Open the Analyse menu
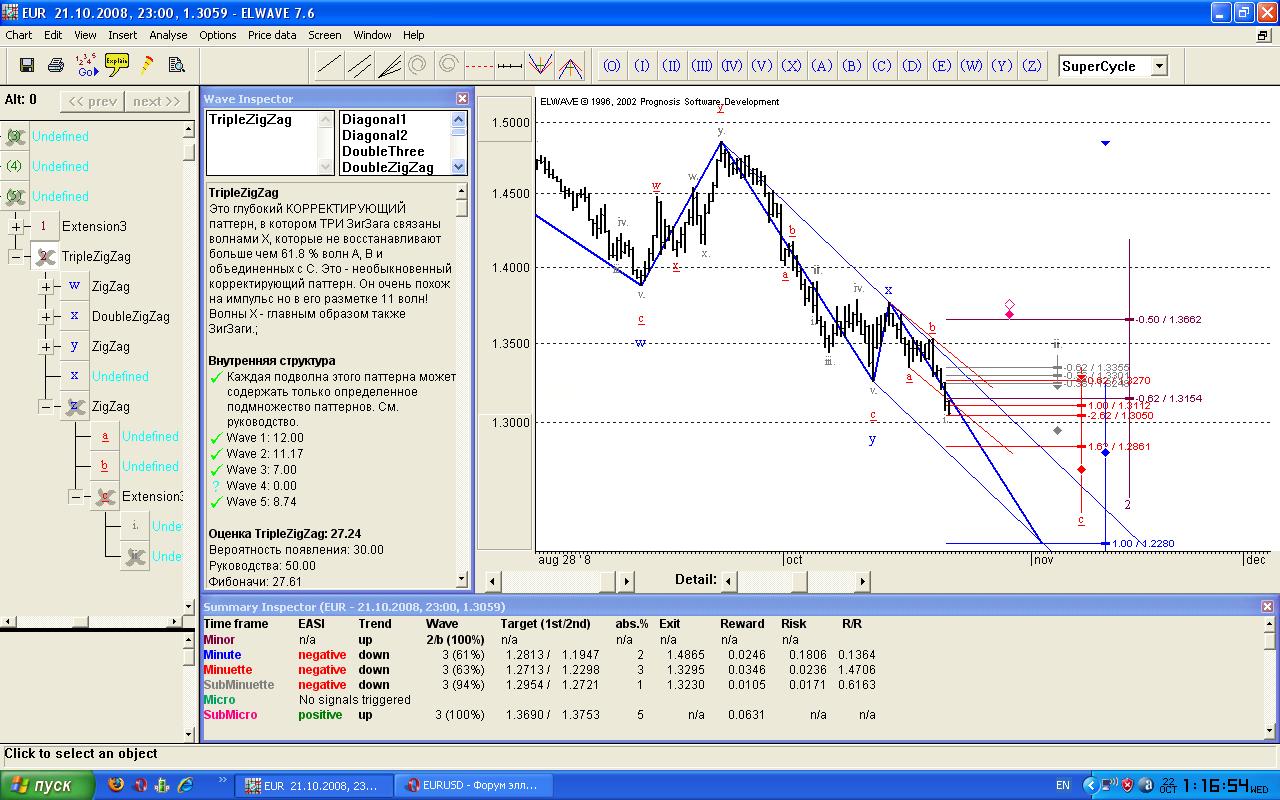 pos(168,35)
